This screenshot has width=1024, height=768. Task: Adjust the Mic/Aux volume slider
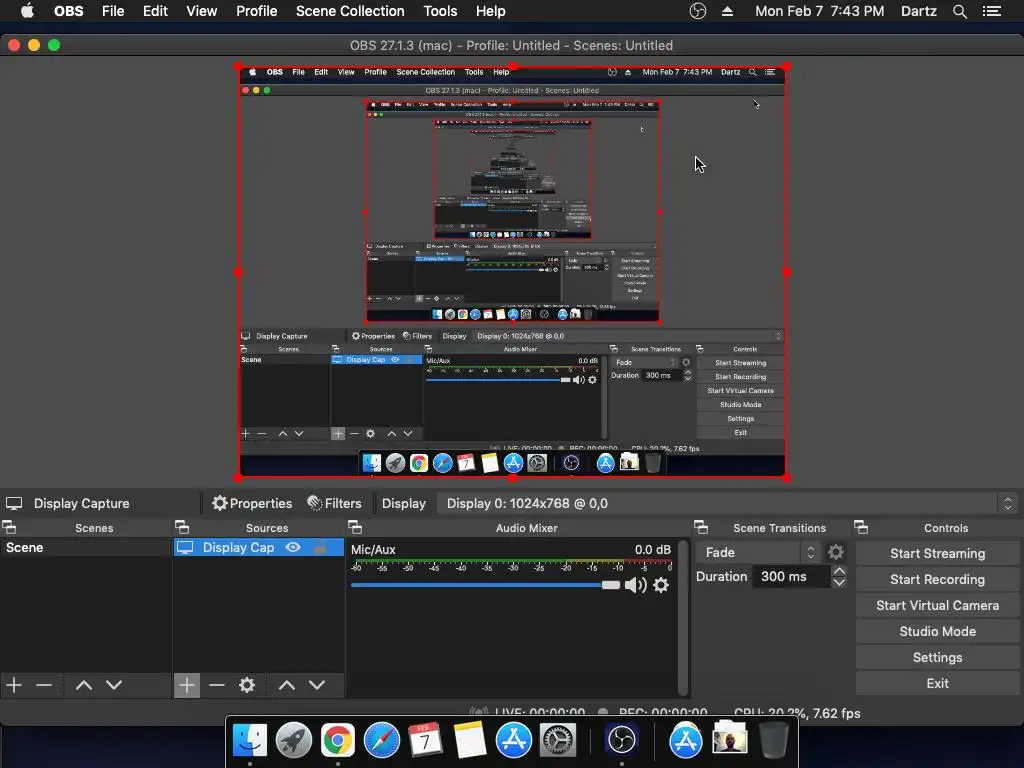tap(485, 585)
